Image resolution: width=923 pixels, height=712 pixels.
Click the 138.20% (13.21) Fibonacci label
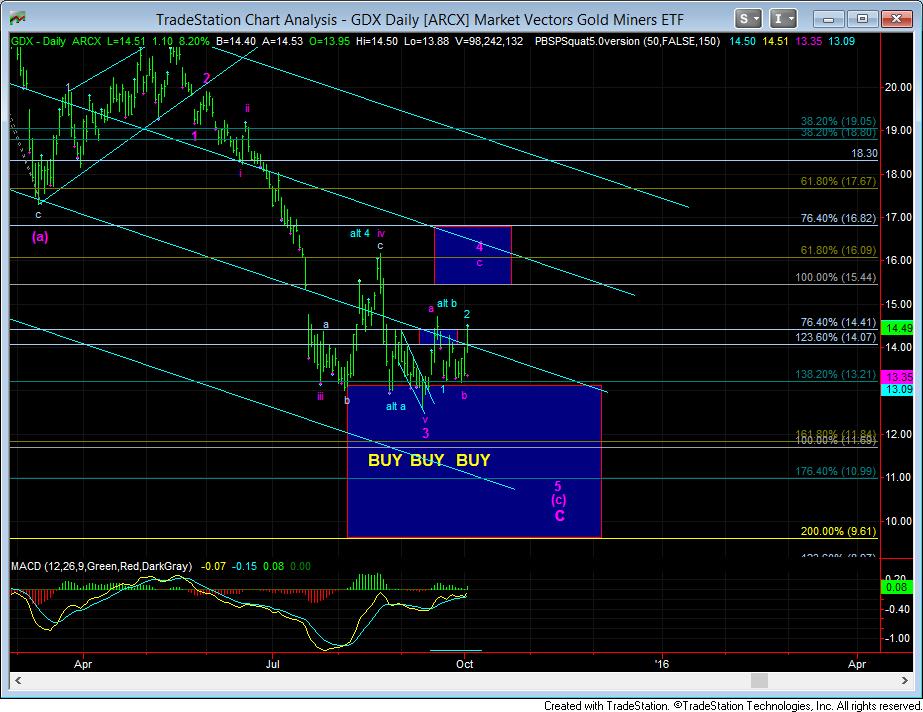tap(836, 374)
